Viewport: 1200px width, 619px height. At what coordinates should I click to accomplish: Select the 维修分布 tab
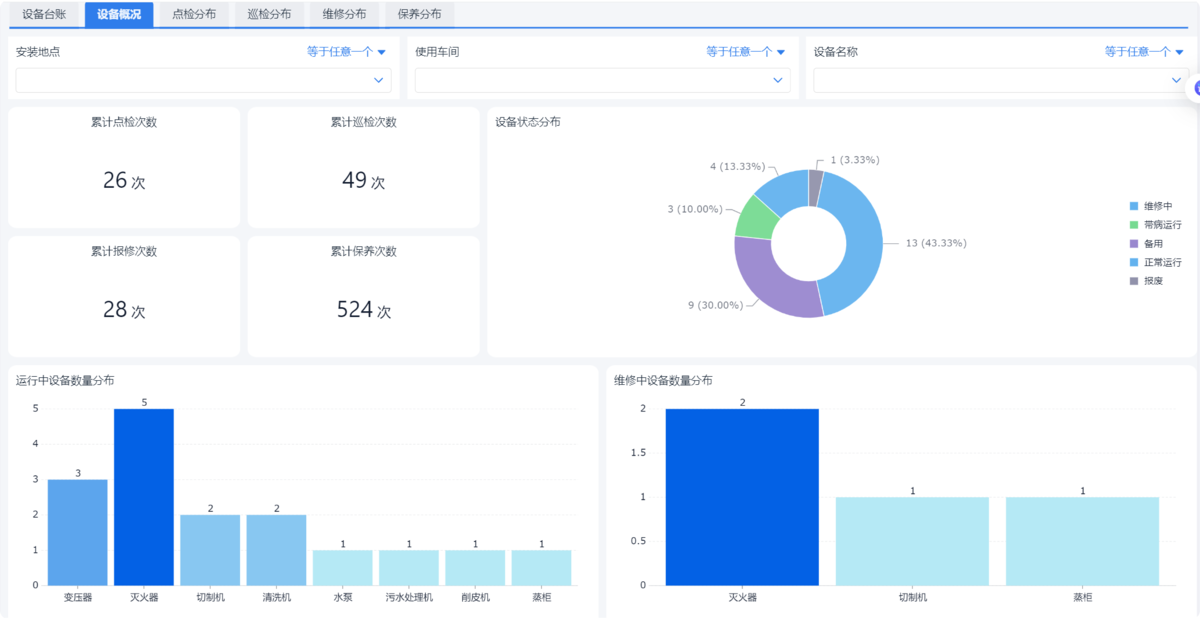point(344,14)
